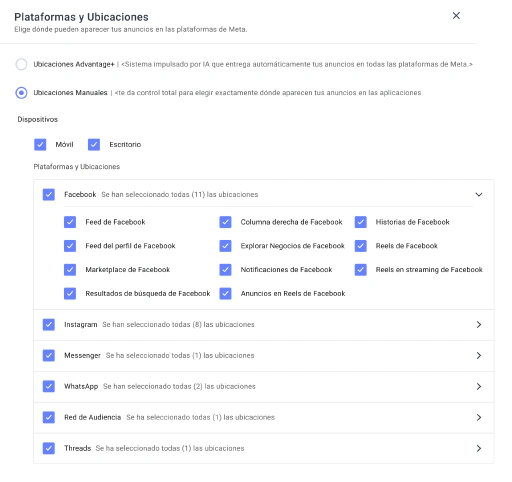This screenshot has width=512, height=482.
Task: Click the Columna derecha de Facebook label
Action: click(x=291, y=222)
